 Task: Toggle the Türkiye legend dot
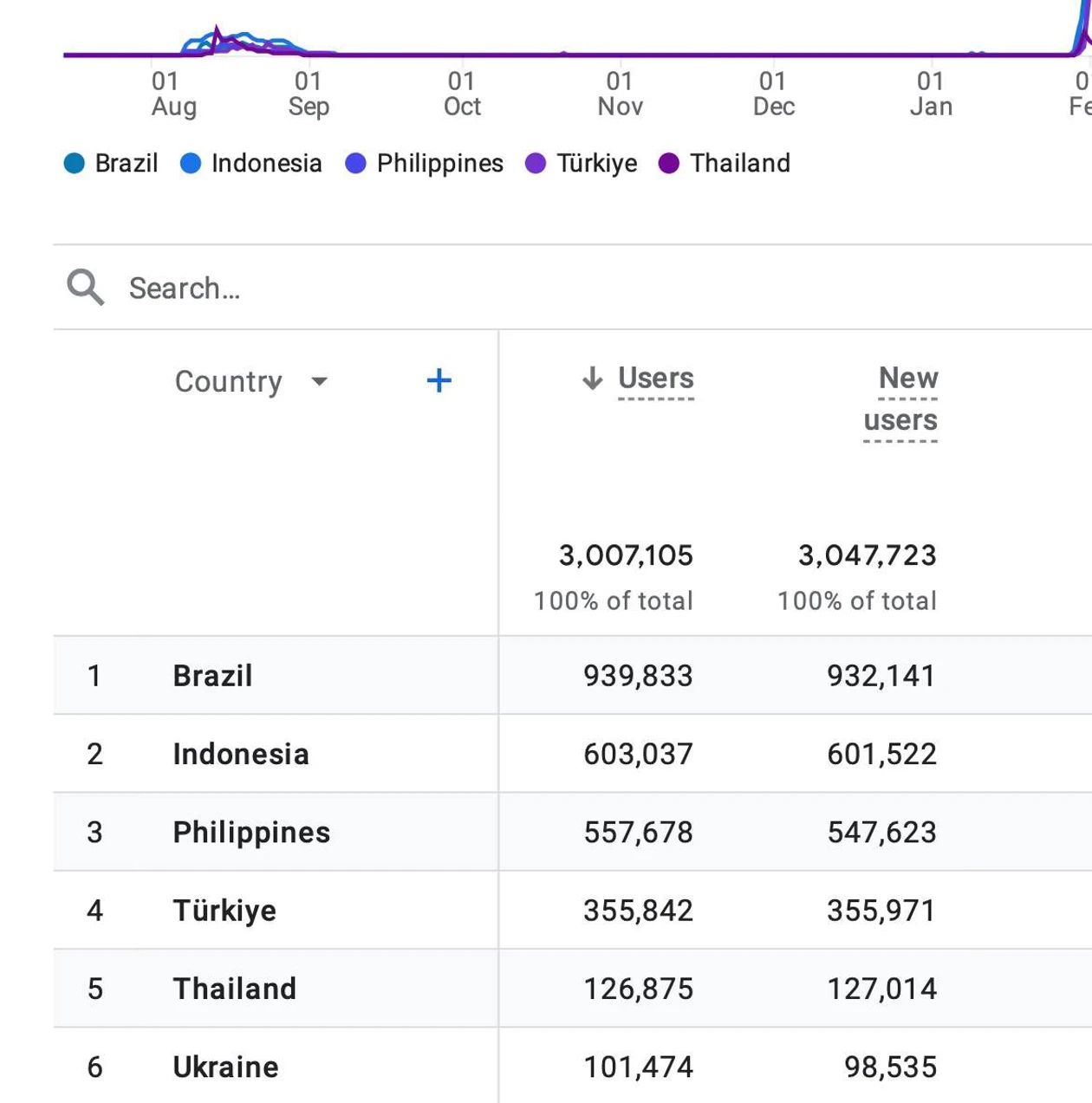pyautogui.click(x=536, y=163)
